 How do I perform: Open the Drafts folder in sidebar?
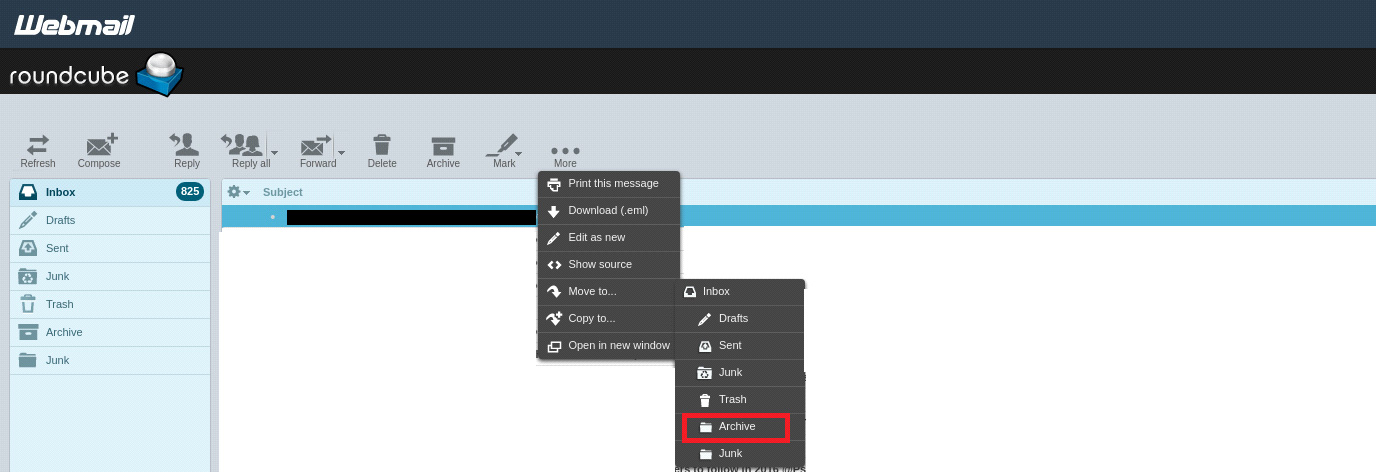60,220
